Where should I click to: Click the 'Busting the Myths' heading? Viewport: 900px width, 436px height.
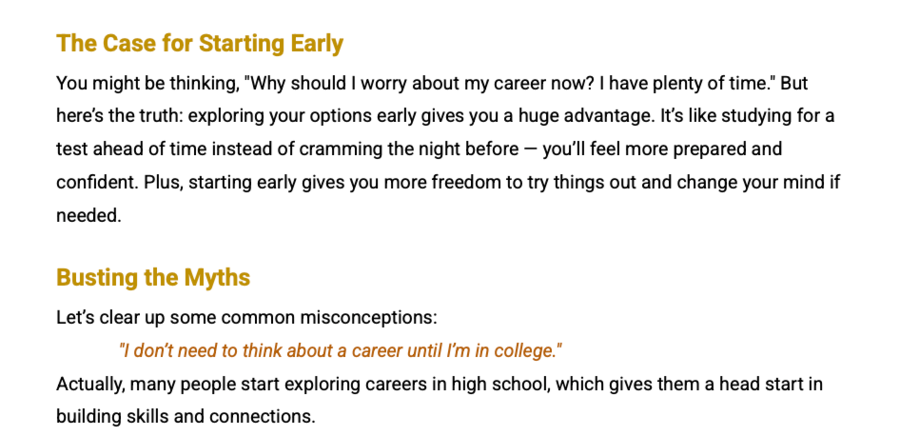[153, 277]
